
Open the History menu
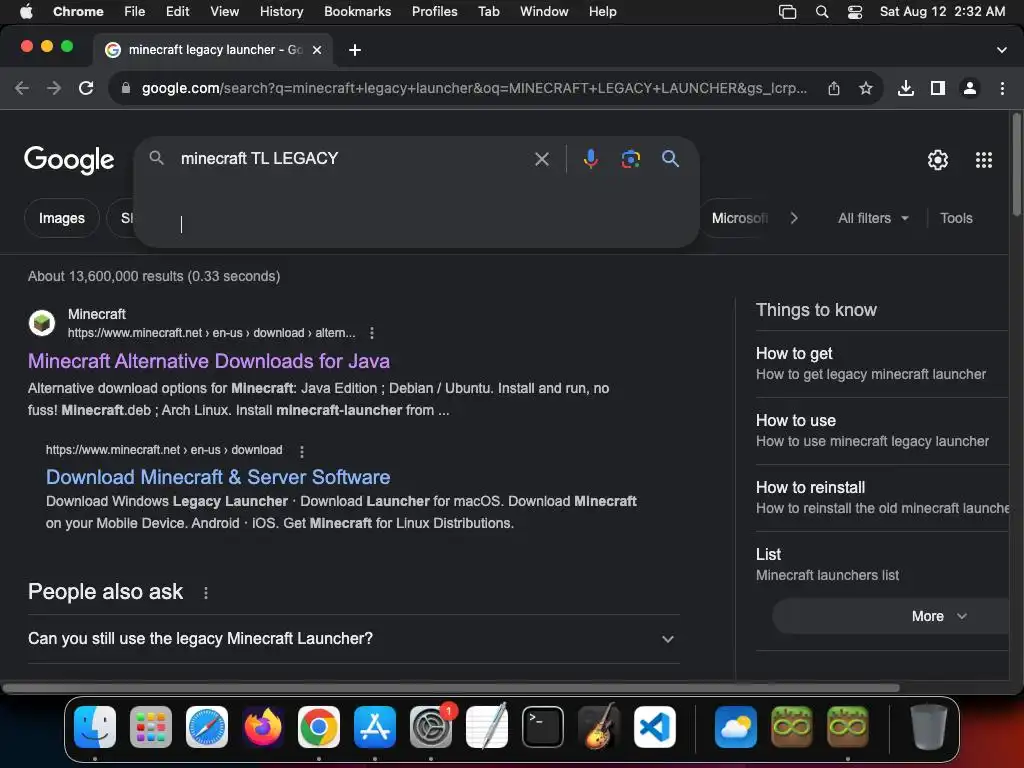coord(281,12)
